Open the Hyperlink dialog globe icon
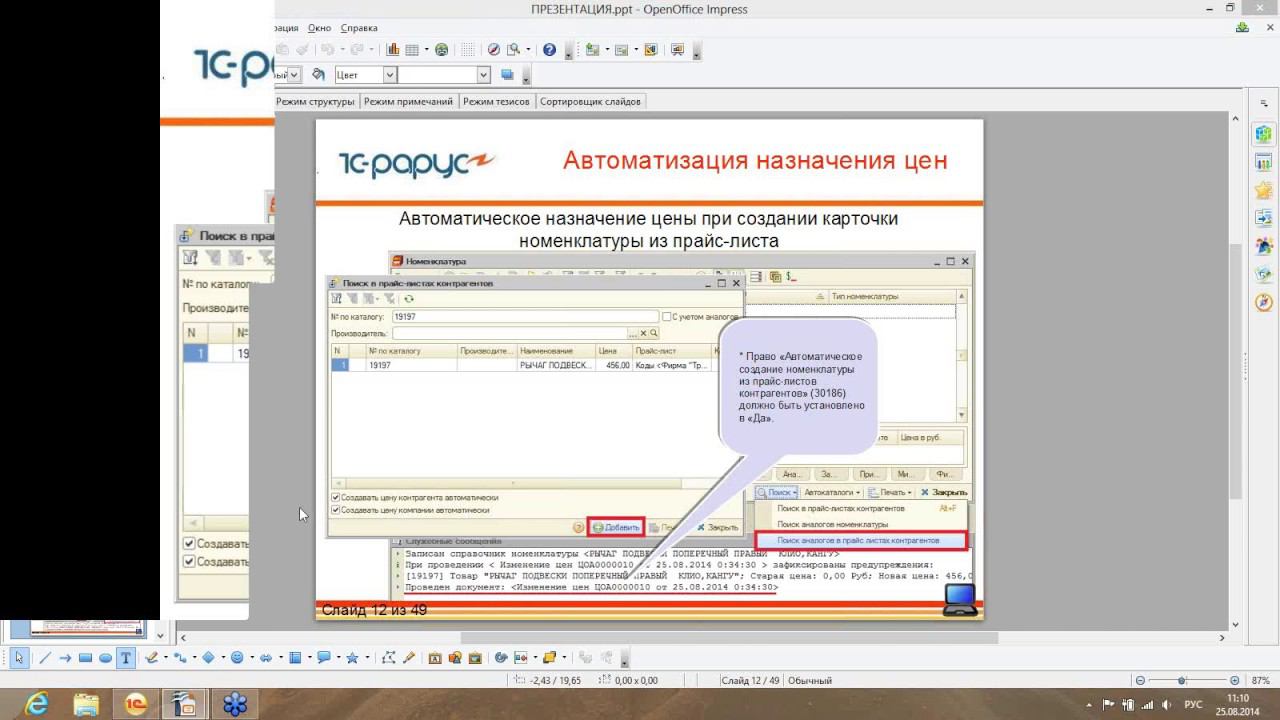 (441, 49)
